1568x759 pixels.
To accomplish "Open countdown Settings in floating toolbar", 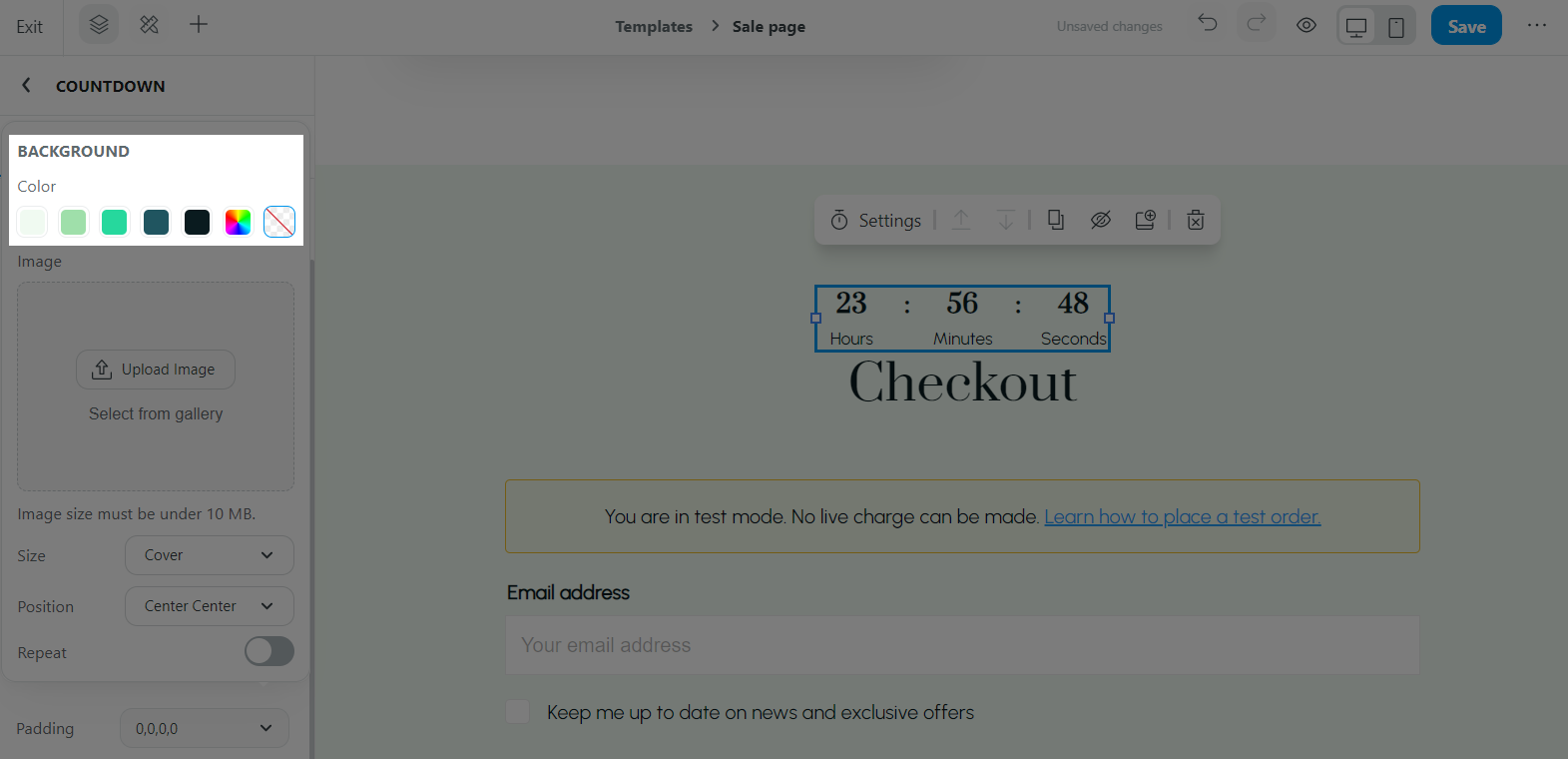I will pos(875,220).
